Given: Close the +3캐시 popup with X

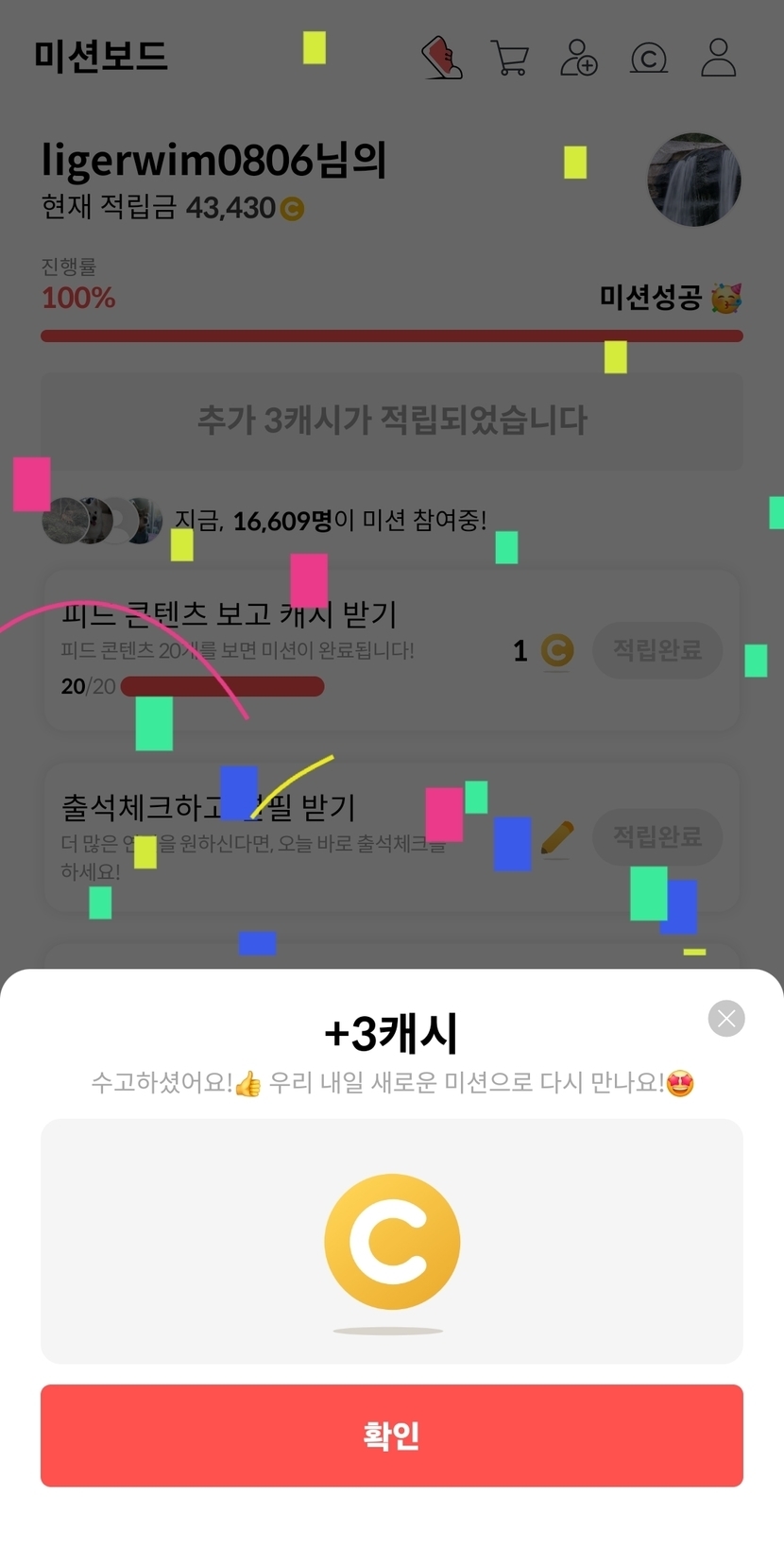Looking at the screenshot, I should (726, 1018).
